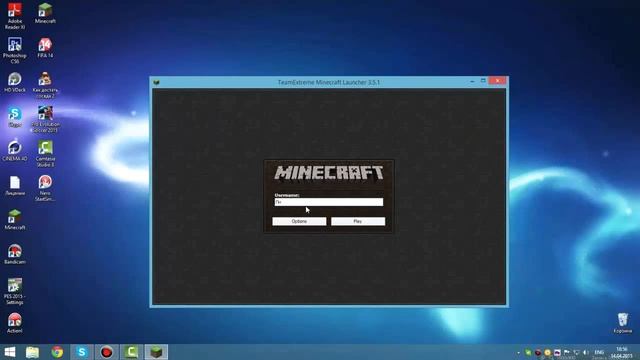The height and width of the screenshot is (360, 640).
Task: Open Windows Start button
Action: 9,352
